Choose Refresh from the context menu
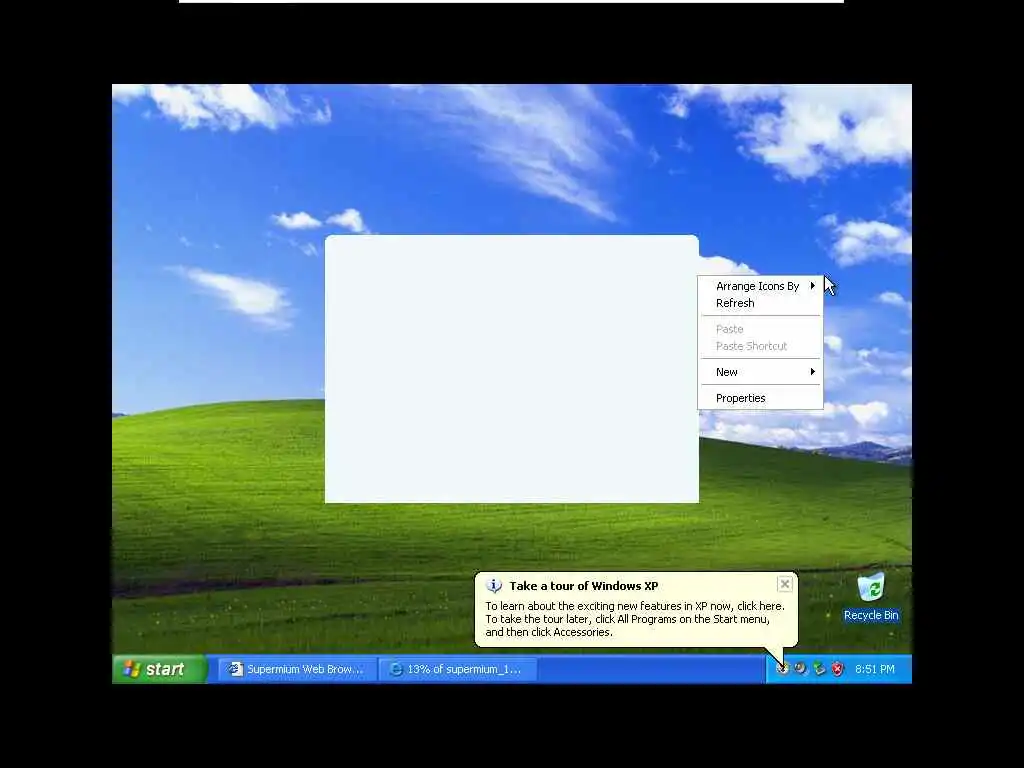Screen dimensions: 1024x768 [760, 303]
